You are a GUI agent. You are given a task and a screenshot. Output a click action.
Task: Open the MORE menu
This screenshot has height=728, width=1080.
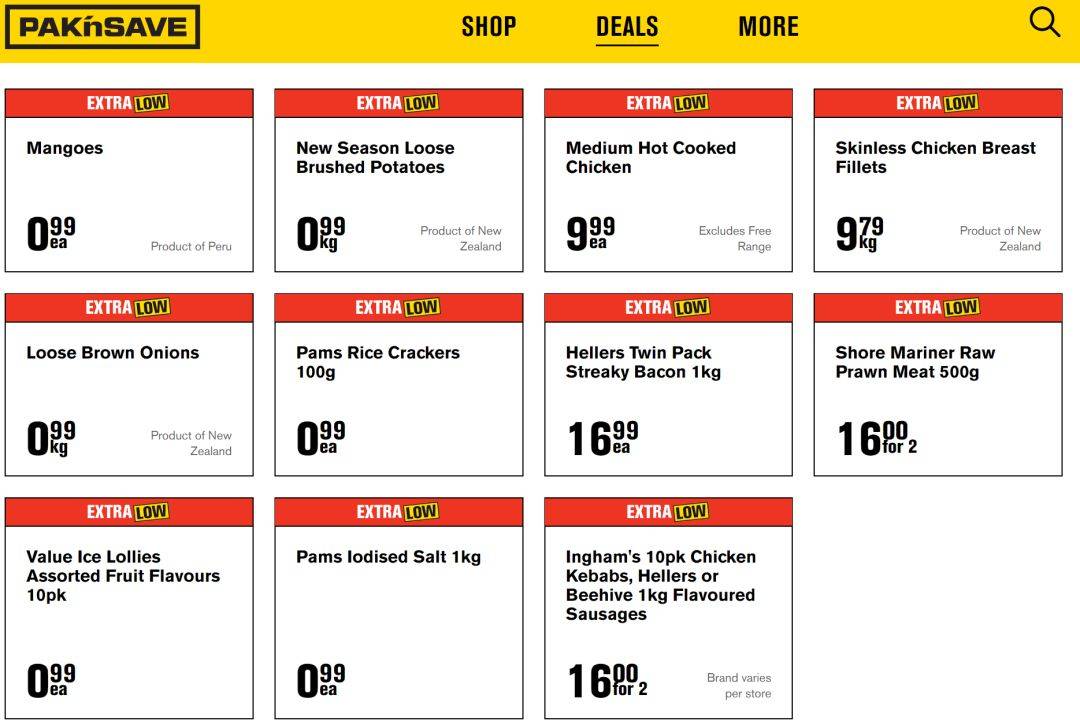(769, 27)
